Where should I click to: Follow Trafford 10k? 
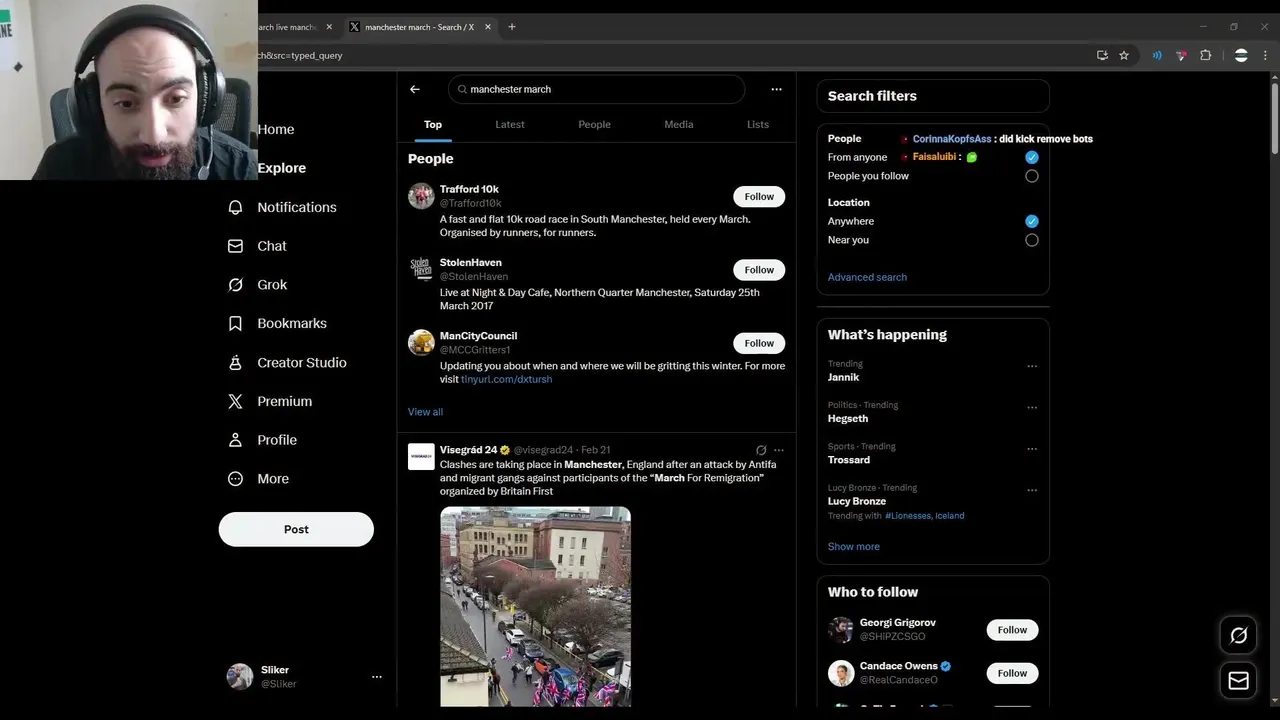click(759, 197)
